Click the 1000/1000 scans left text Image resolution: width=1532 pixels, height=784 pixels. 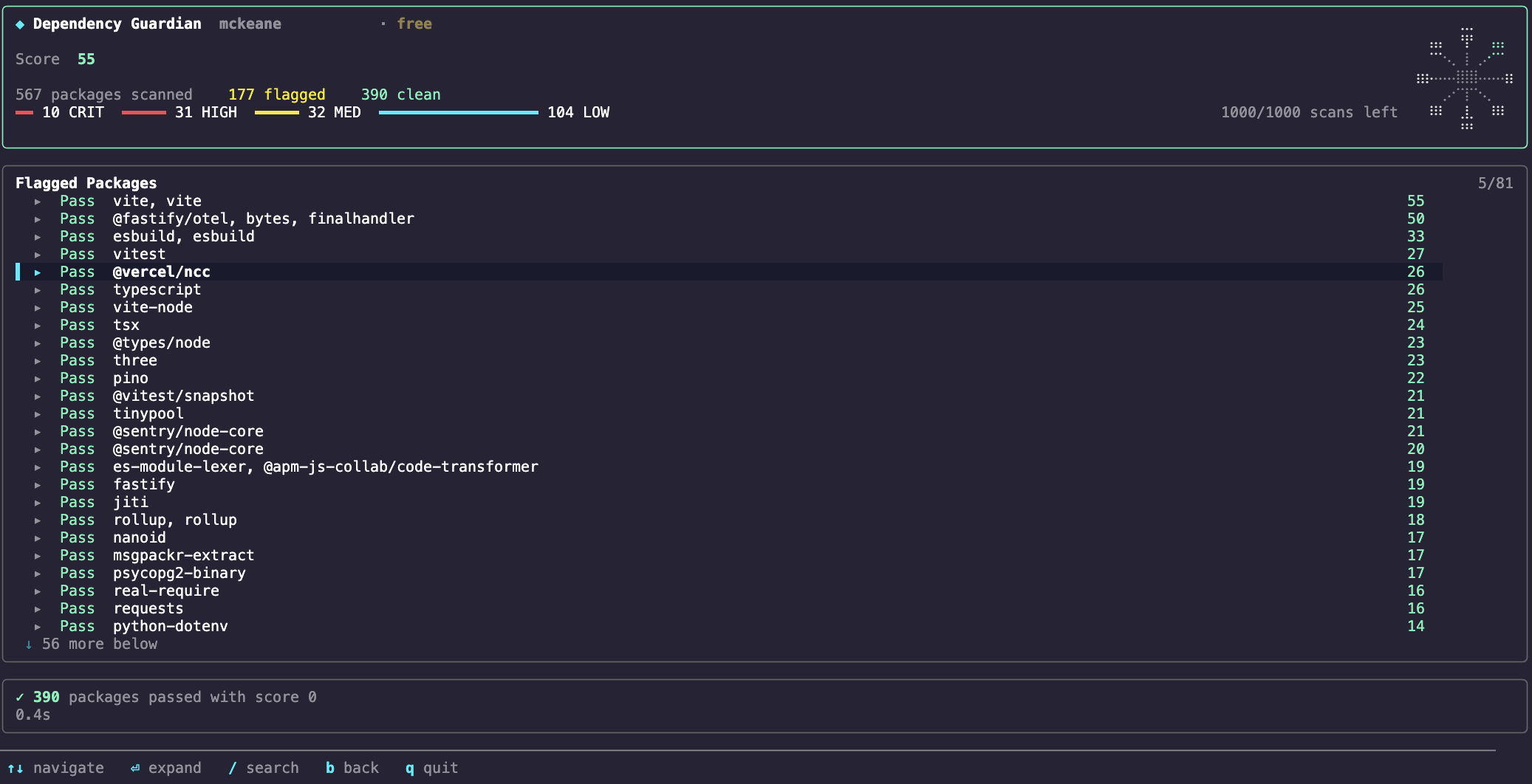click(1310, 112)
